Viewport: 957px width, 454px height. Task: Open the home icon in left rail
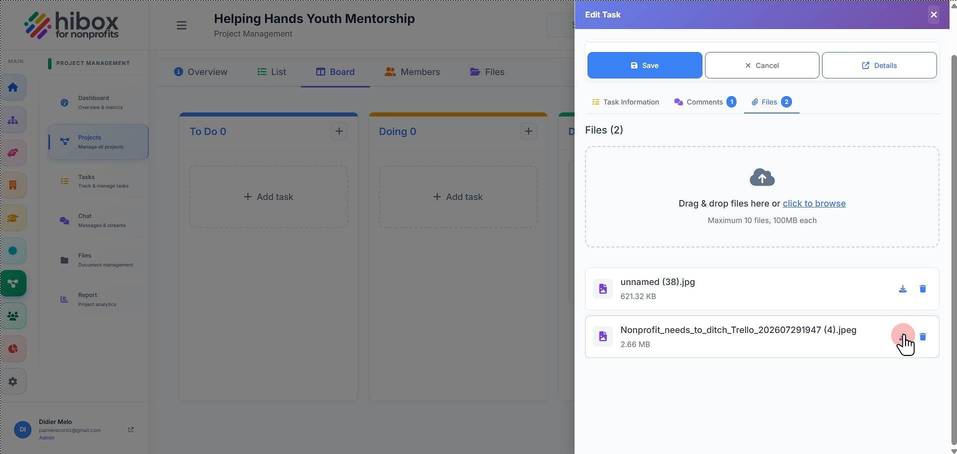pyautogui.click(x=13, y=87)
